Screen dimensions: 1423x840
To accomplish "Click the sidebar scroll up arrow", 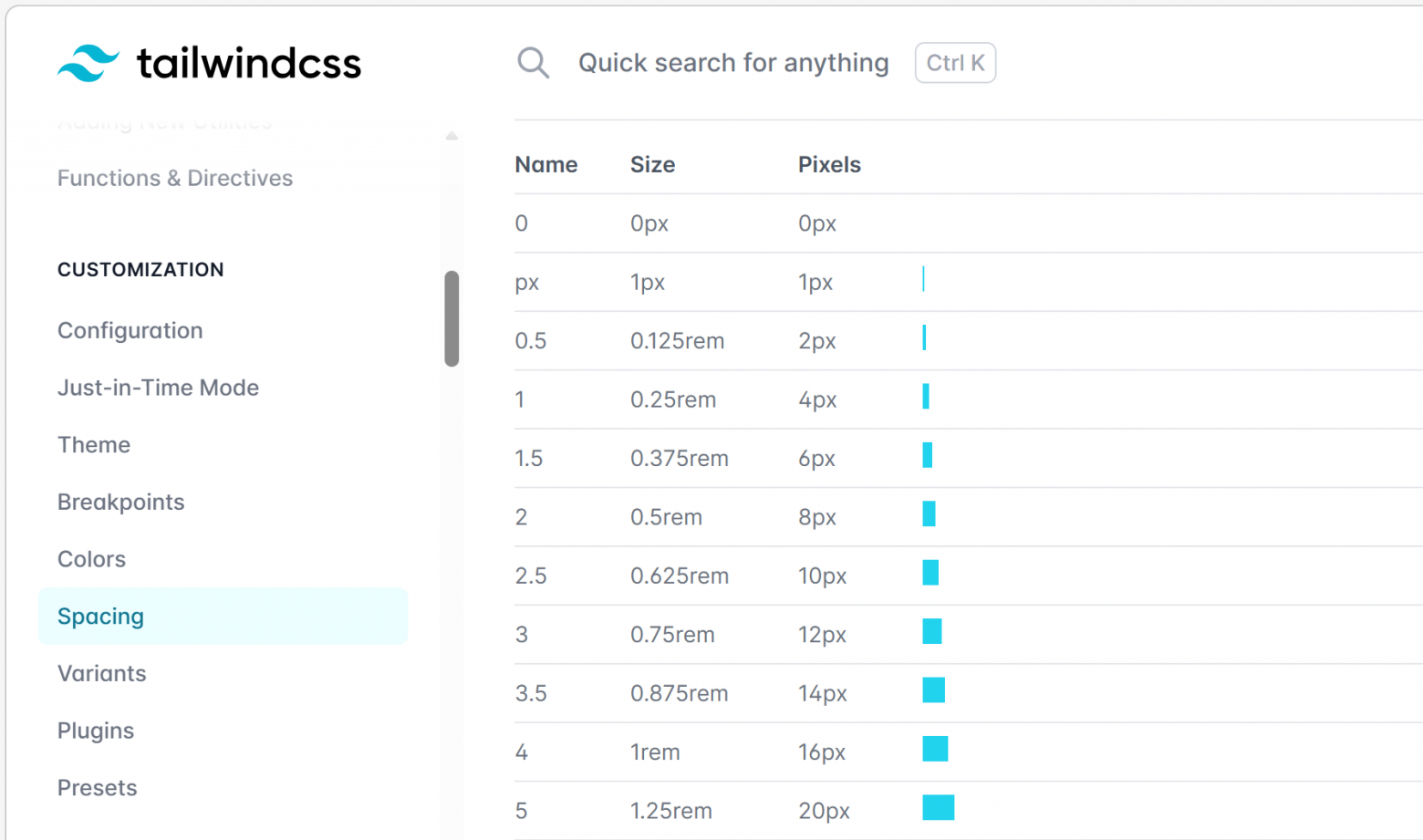I will click(452, 137).
